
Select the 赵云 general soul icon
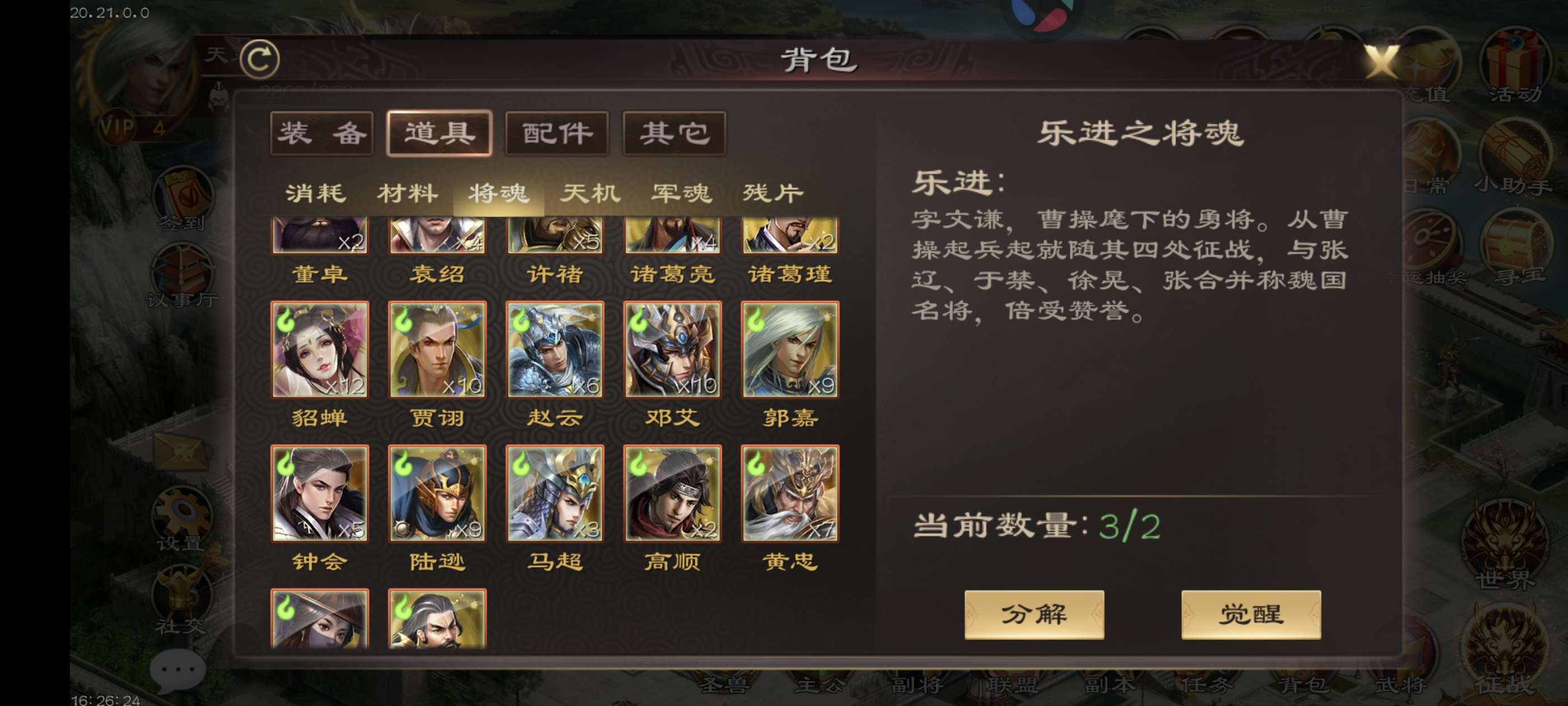pos(554,350)
